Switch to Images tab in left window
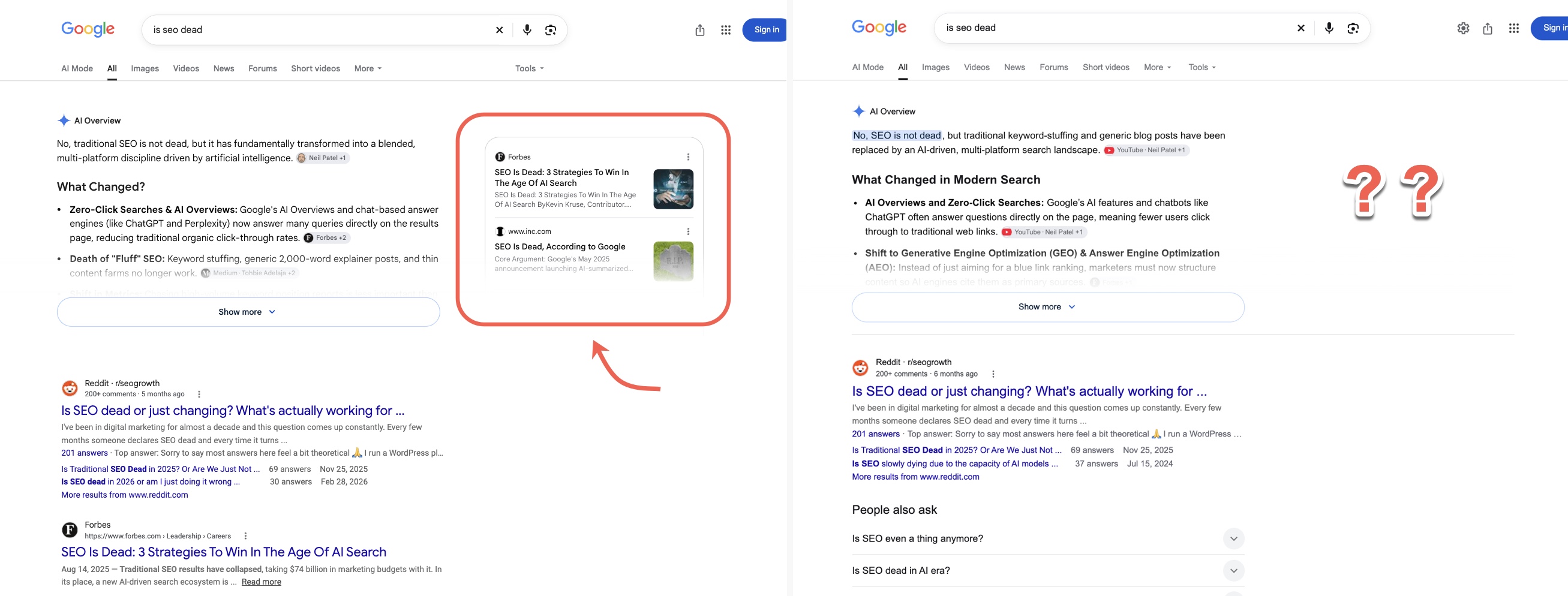Viewport: 1568px width, 596px height. click(145, 69)
